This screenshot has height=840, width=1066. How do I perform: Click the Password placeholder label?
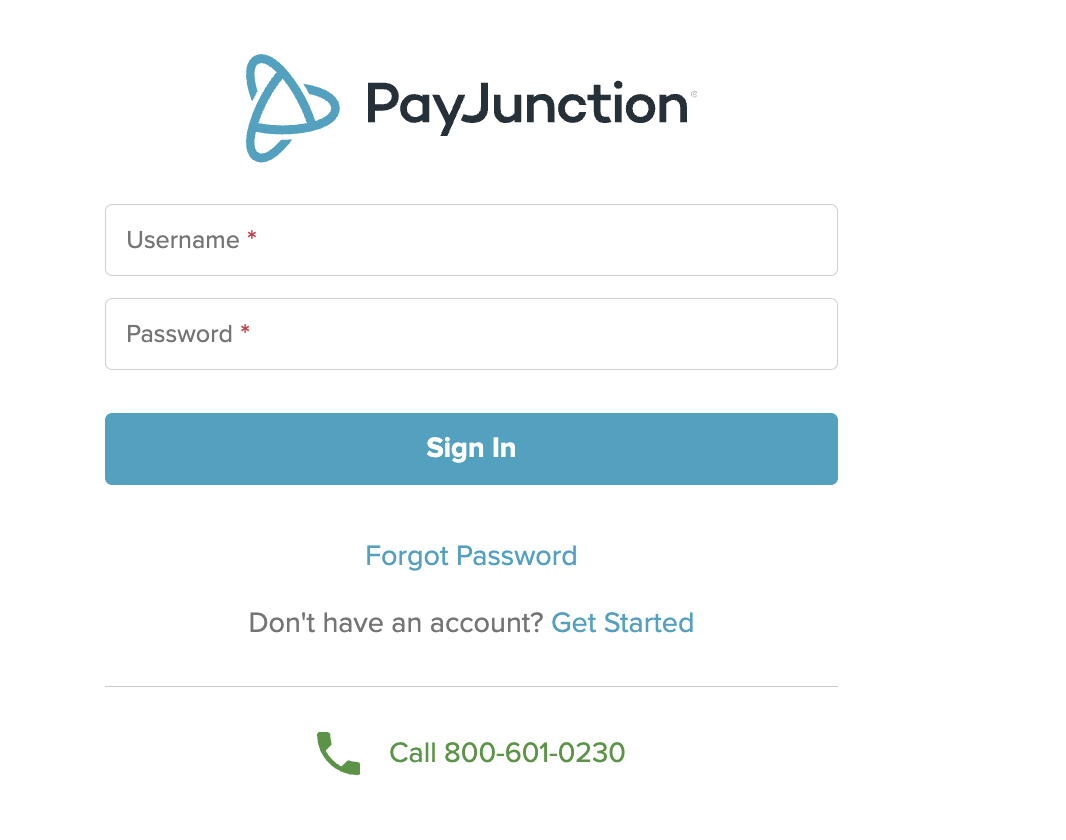[x=179, y=334]
